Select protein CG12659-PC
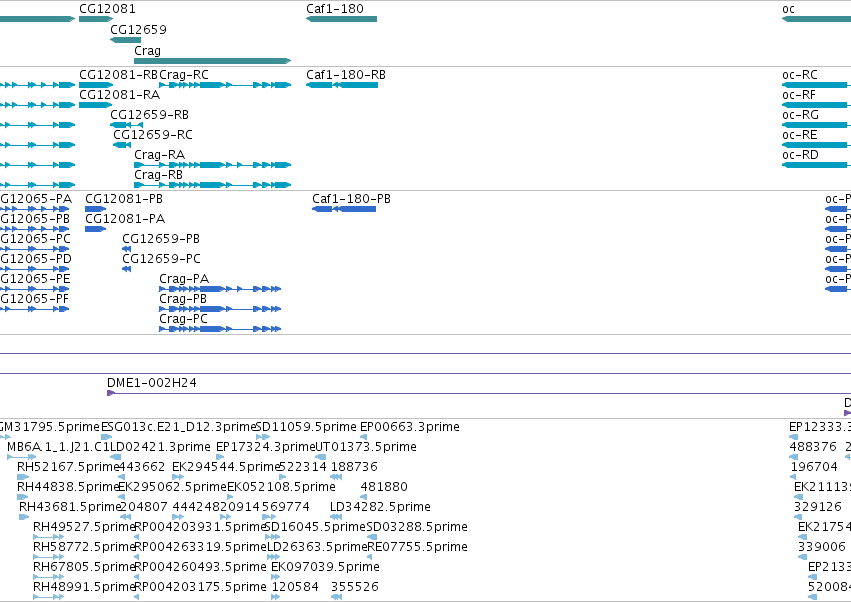Screen dimensions: 851x602 (x=126, y=269)
